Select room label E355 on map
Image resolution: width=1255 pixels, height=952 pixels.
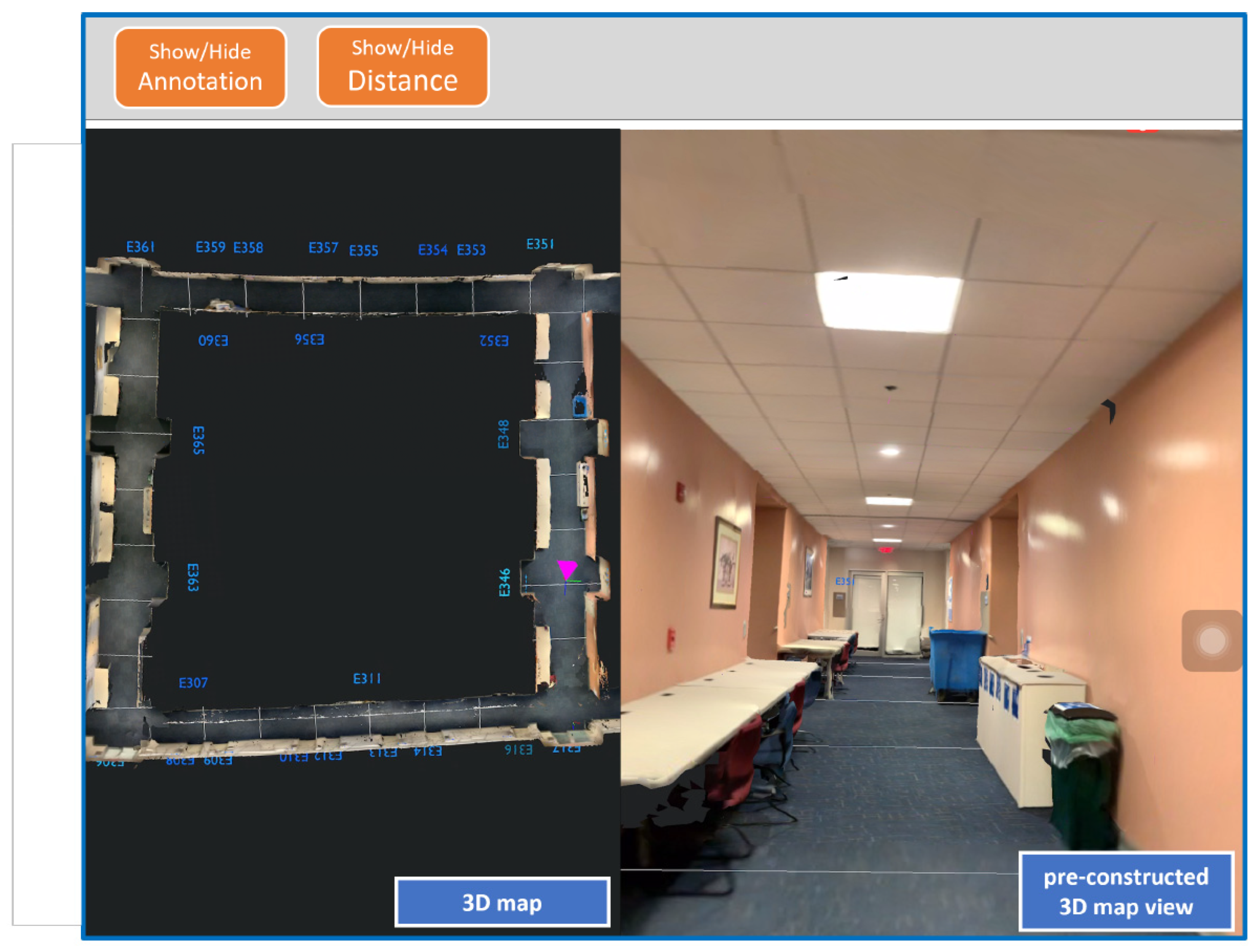click(363, 250)
